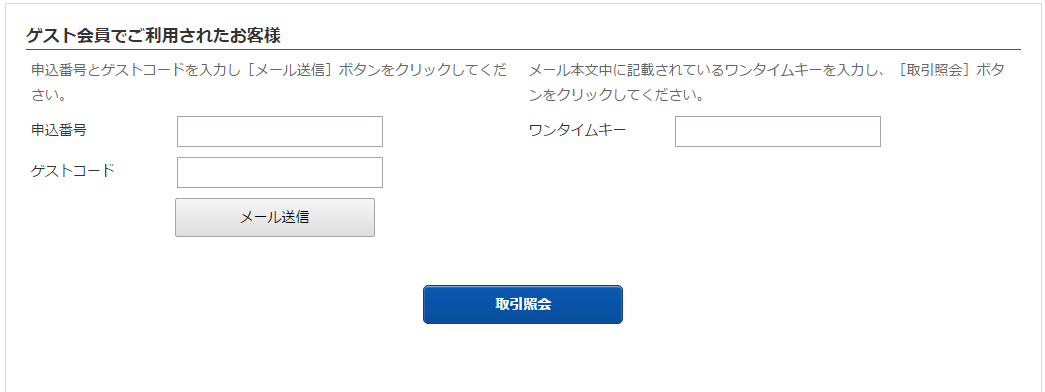Click the ンをクリックしてください。 second line on the right

pos(616,95)
